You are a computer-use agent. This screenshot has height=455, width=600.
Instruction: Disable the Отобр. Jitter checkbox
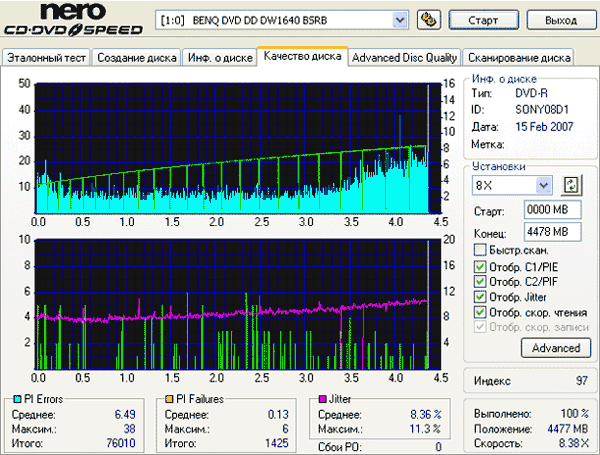click(481, 297)
